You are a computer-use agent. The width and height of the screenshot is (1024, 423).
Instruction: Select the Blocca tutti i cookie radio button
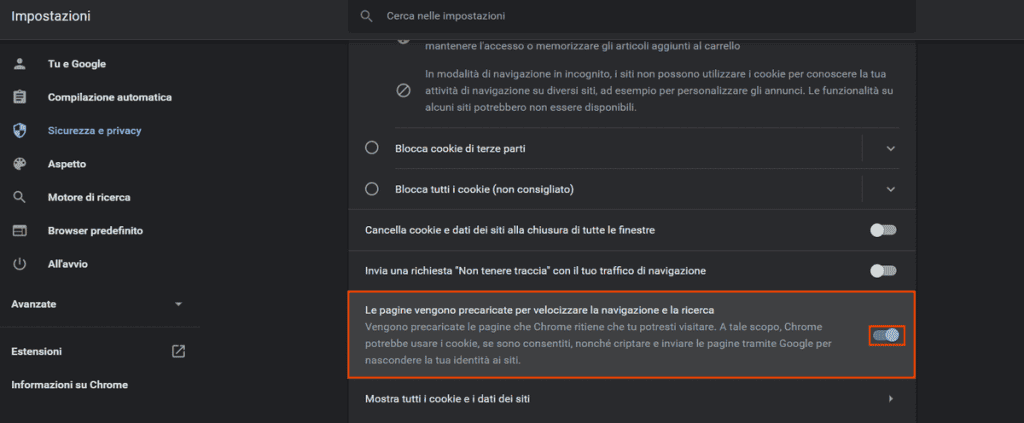[372, 189]
